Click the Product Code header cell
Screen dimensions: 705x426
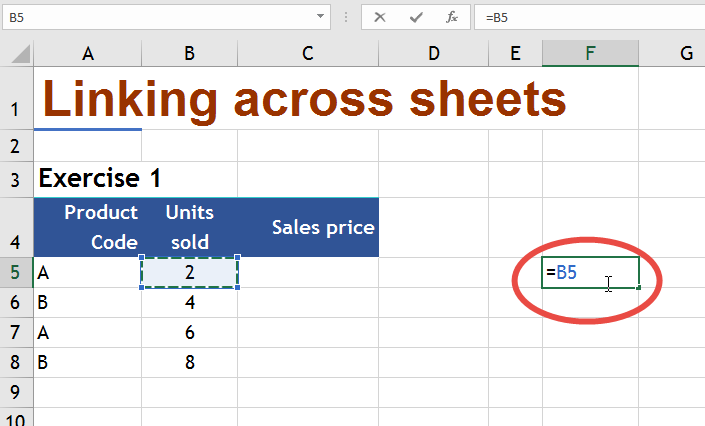[x=88, y=228]
